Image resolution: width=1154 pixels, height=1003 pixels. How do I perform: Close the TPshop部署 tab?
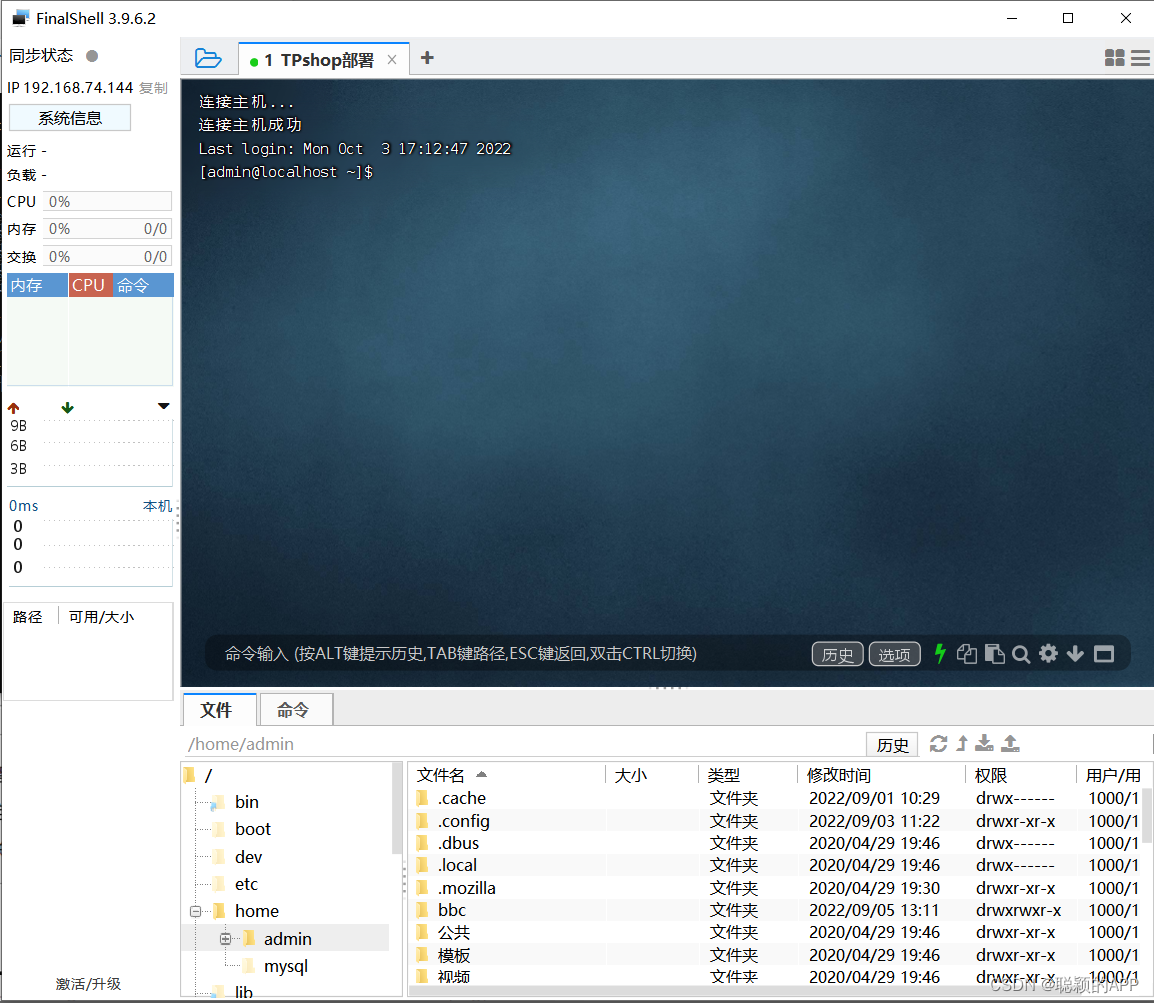tap(392, 60)
